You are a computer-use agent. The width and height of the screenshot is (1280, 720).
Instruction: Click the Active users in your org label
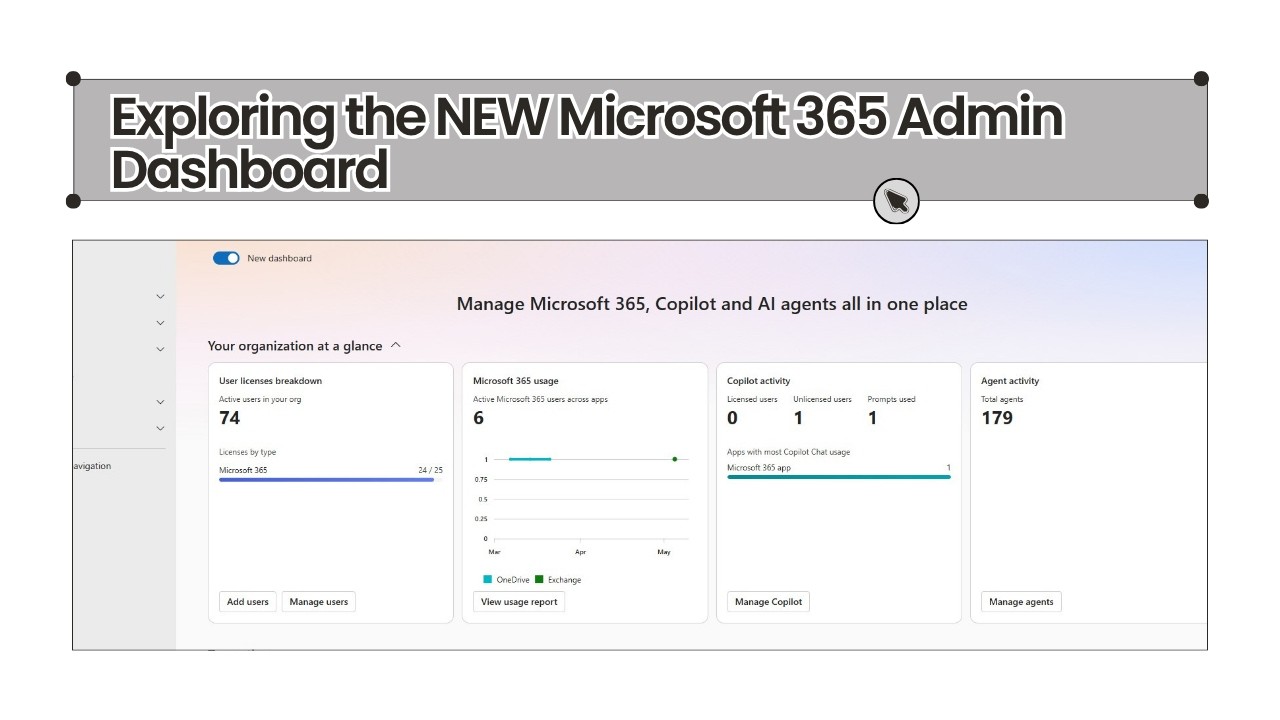click(x=260, y=399)
